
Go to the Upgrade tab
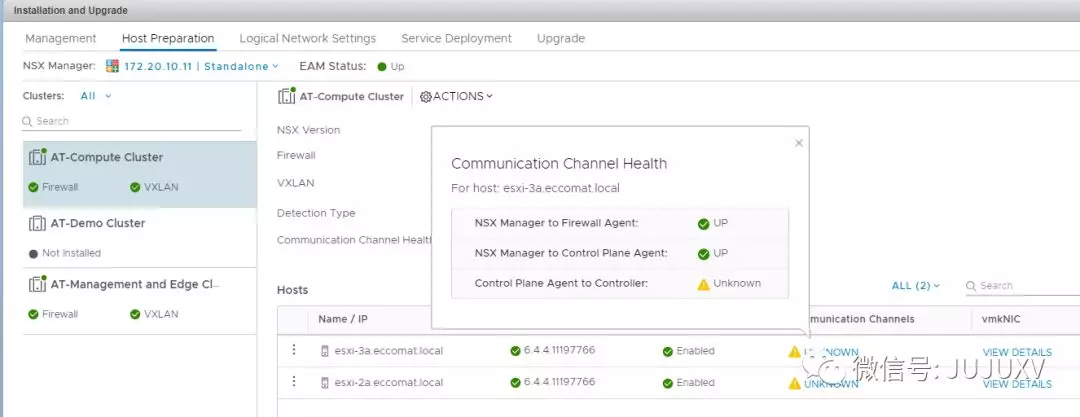tap(561, 39)
